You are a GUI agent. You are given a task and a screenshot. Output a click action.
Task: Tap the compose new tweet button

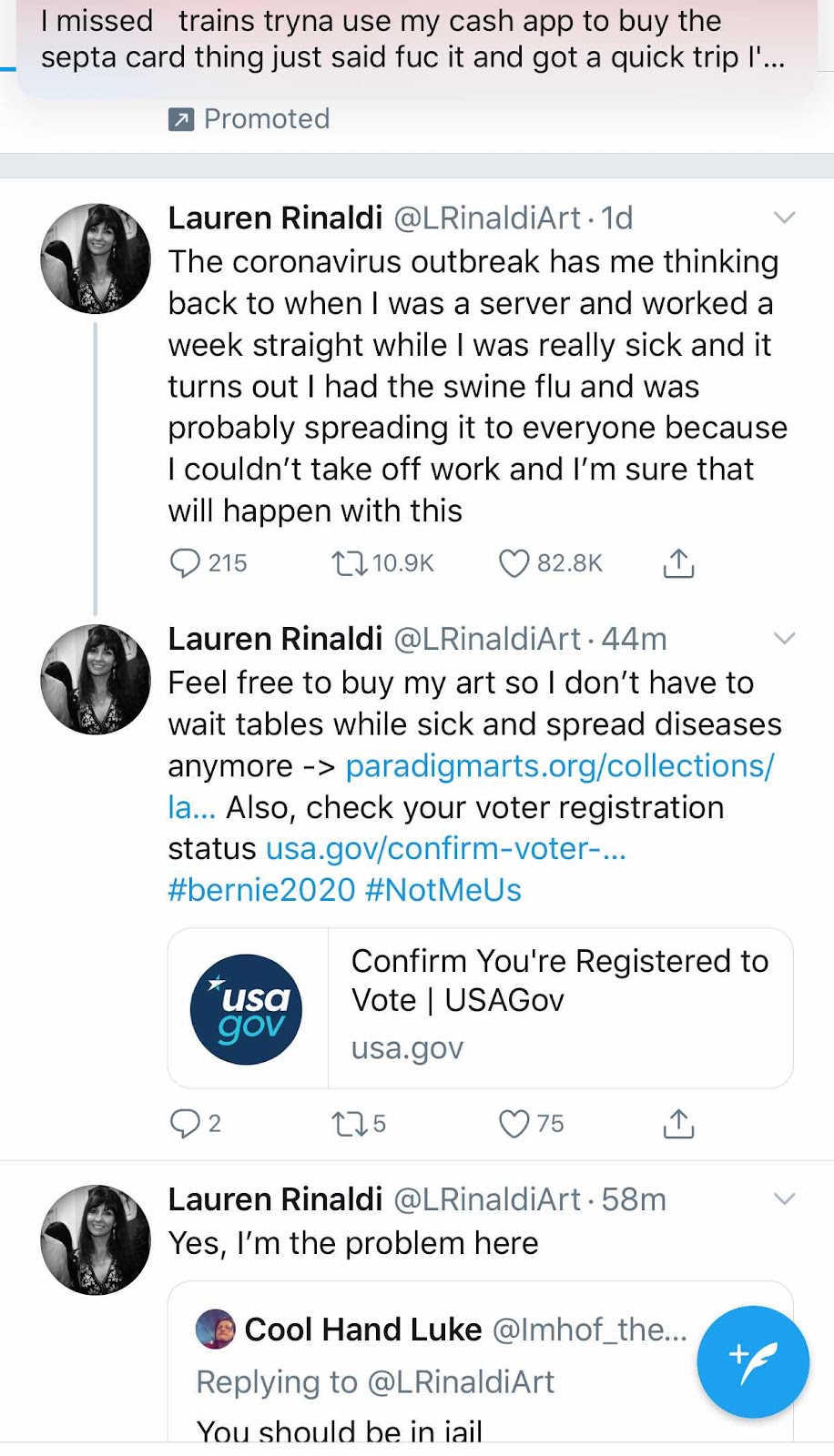[753, 1361]
